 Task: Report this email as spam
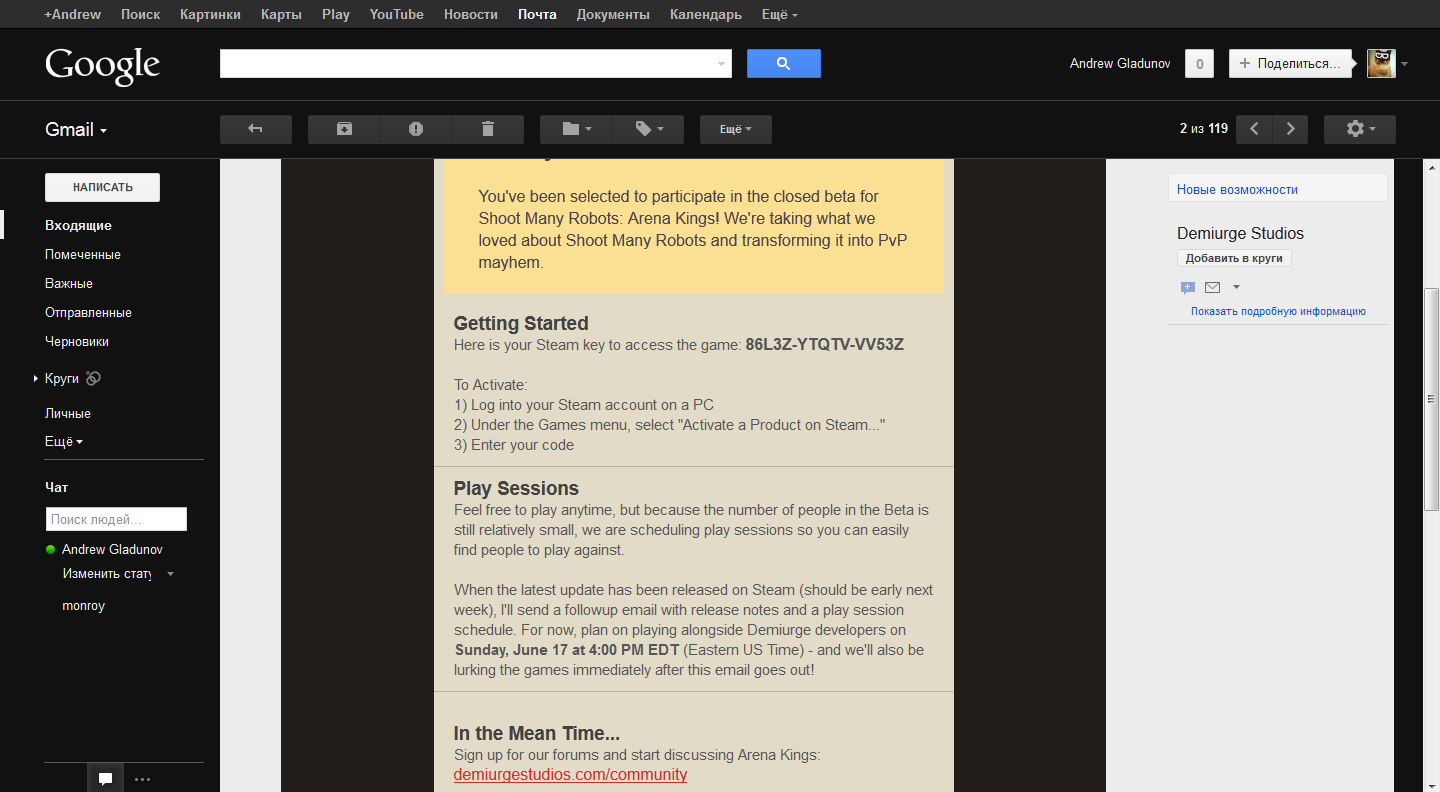(x=416, y=129)
